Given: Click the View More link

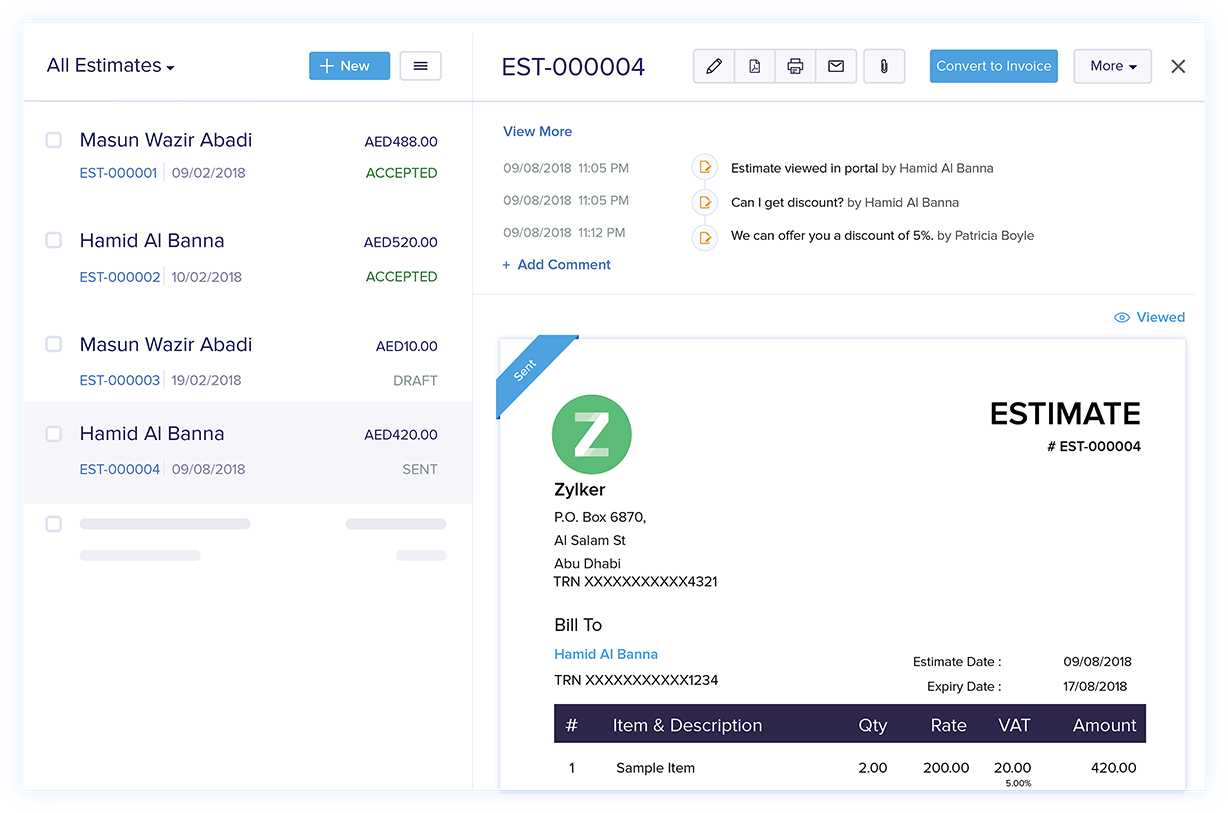Looking at the screenshot, I should (x=538, y=131).
